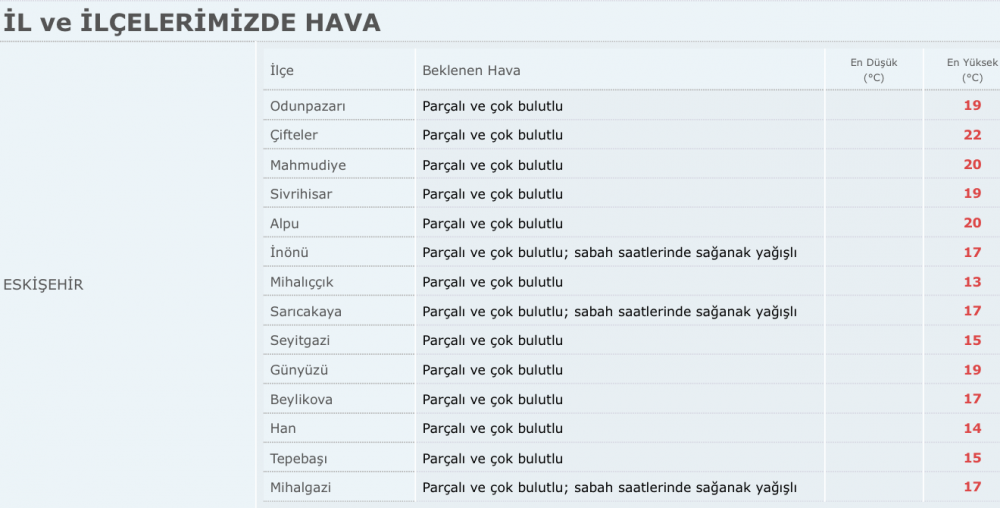Click the Han district name
The height and width of the screenshot is (508, 1000).
point(283,428)
